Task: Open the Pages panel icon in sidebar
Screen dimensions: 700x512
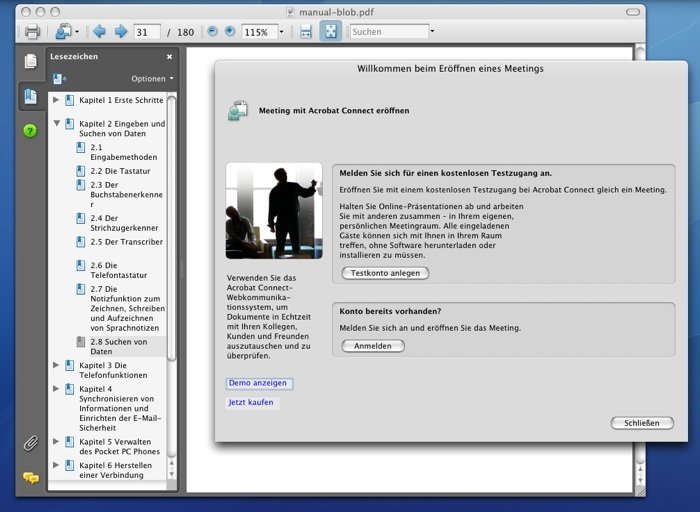Action: point(30,61)
